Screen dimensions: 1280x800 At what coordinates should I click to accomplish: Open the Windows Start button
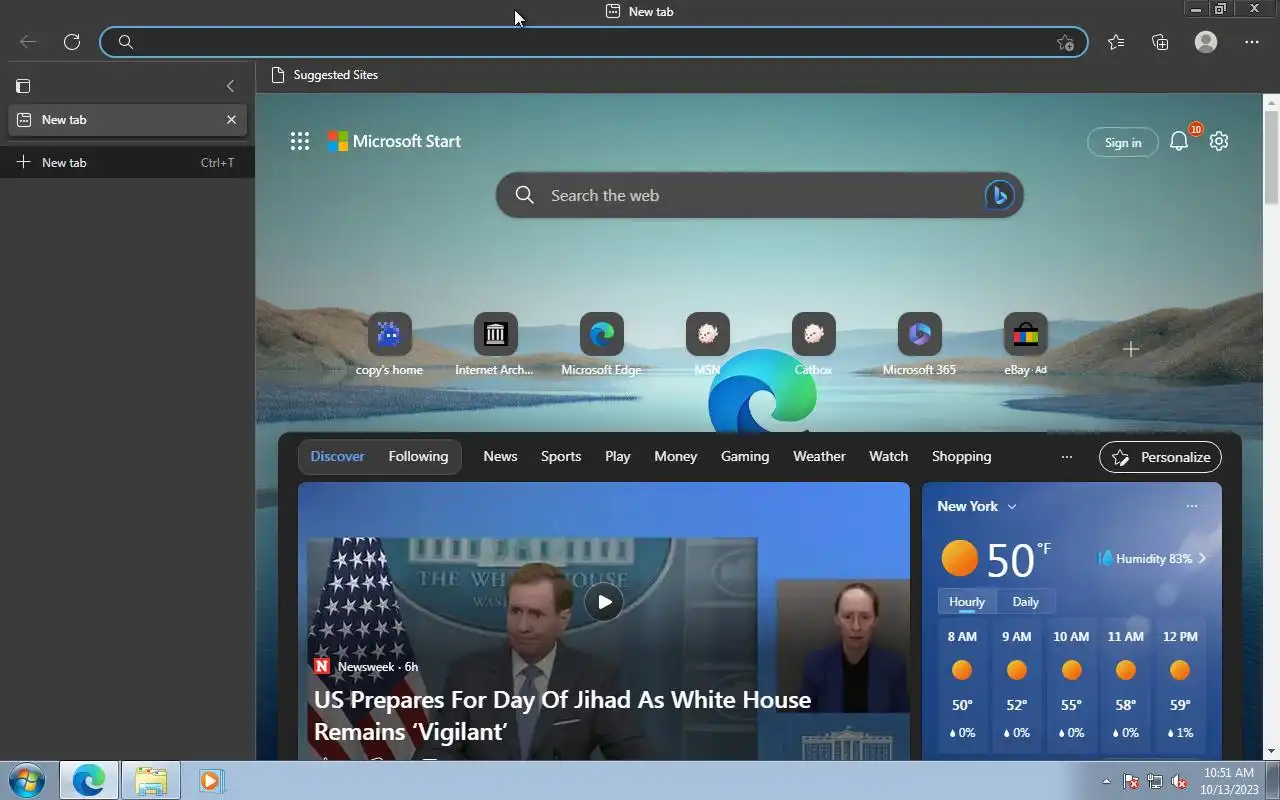tap(27, 780)
